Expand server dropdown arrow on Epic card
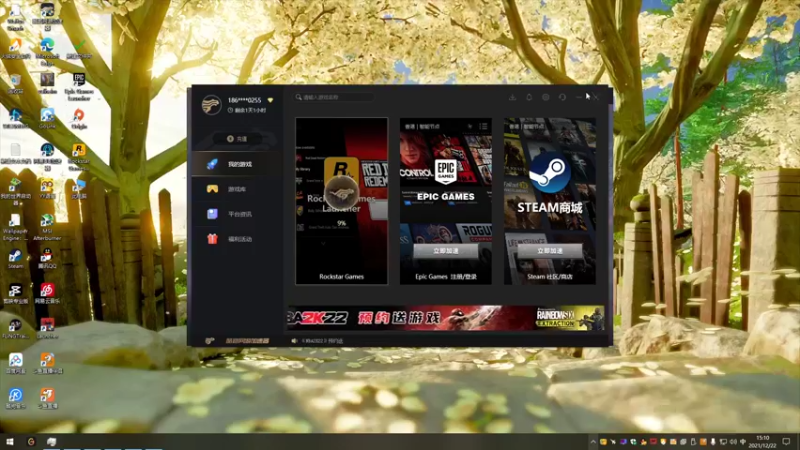This screenshot has width=800, height=450. click(x=470, y=126)
